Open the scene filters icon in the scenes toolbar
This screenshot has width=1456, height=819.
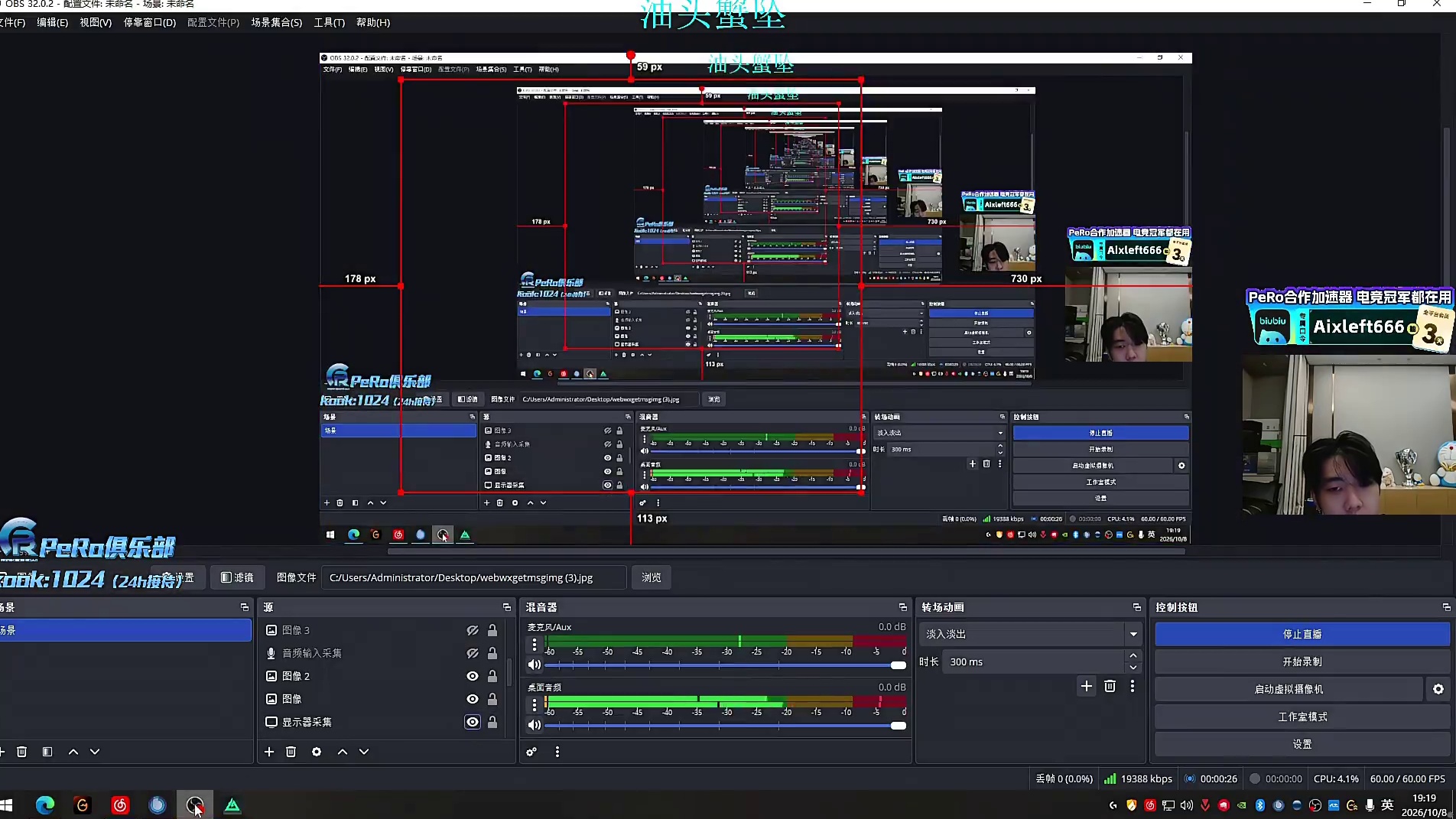(x=47, y=752)
